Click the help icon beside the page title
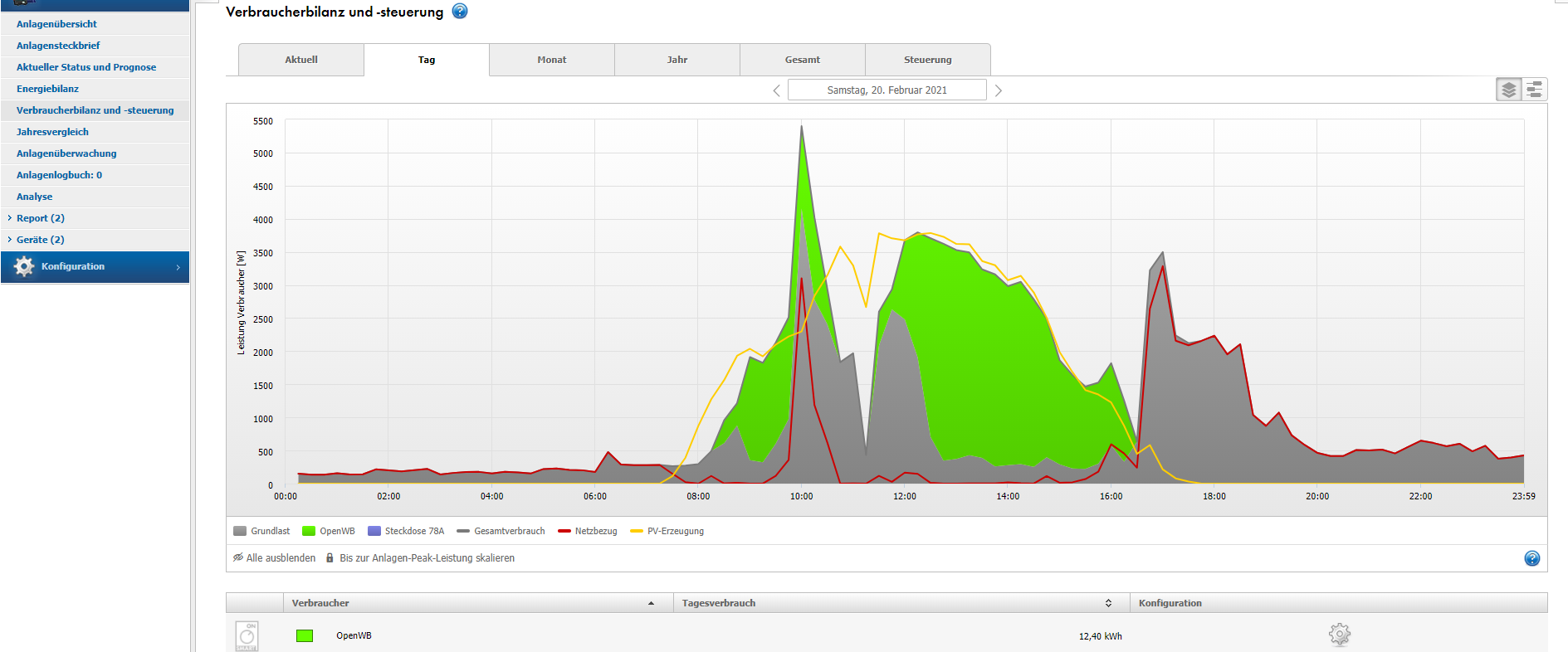Image resolution: width=1568 pixels, height=652 pixels. [460, 12]
